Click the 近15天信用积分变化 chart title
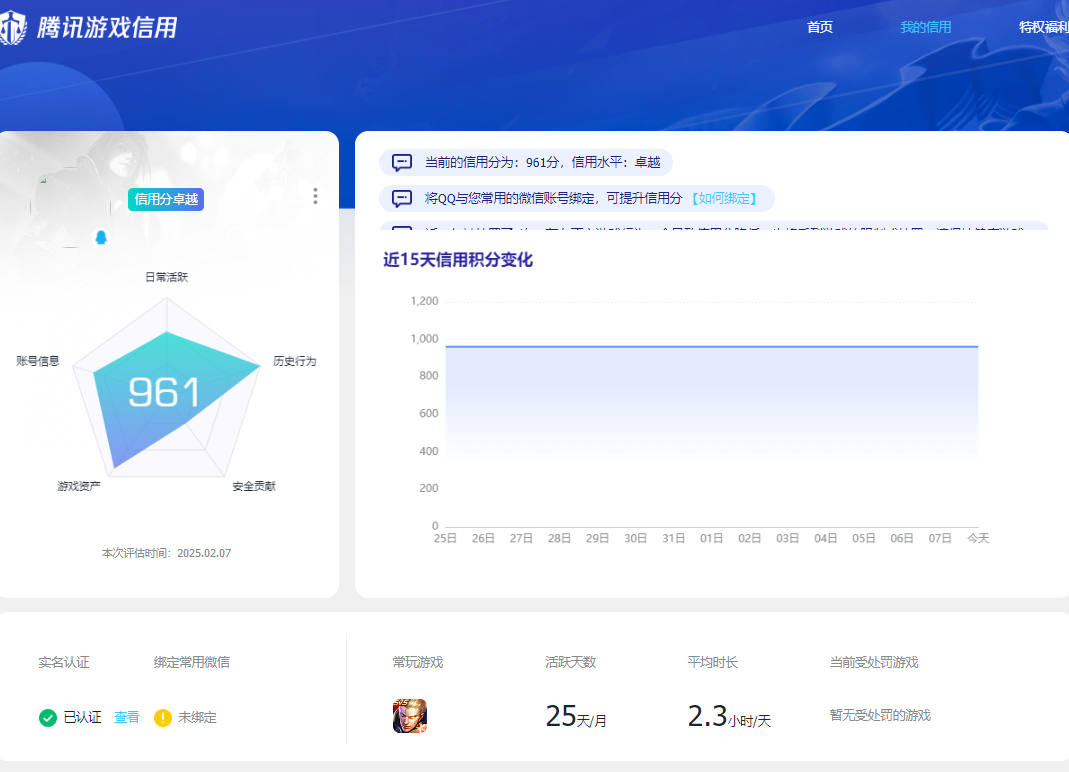The height and width of the screenshot is (772, 1069). click(x=458, y=260)
